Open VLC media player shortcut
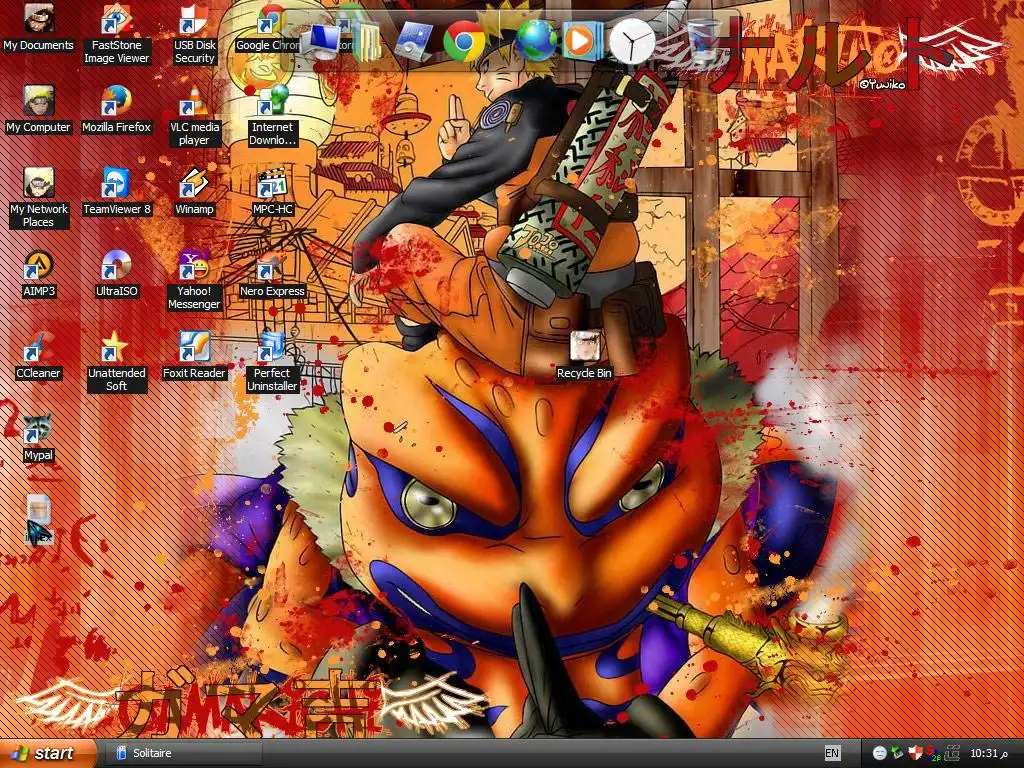 click(194, 116)
